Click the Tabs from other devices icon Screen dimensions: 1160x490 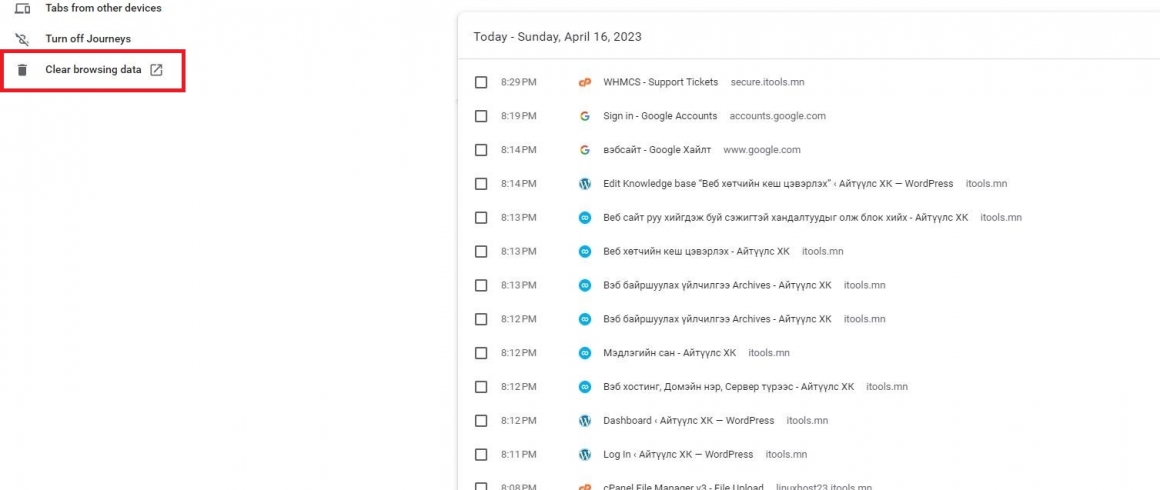[x=23, y=8]
